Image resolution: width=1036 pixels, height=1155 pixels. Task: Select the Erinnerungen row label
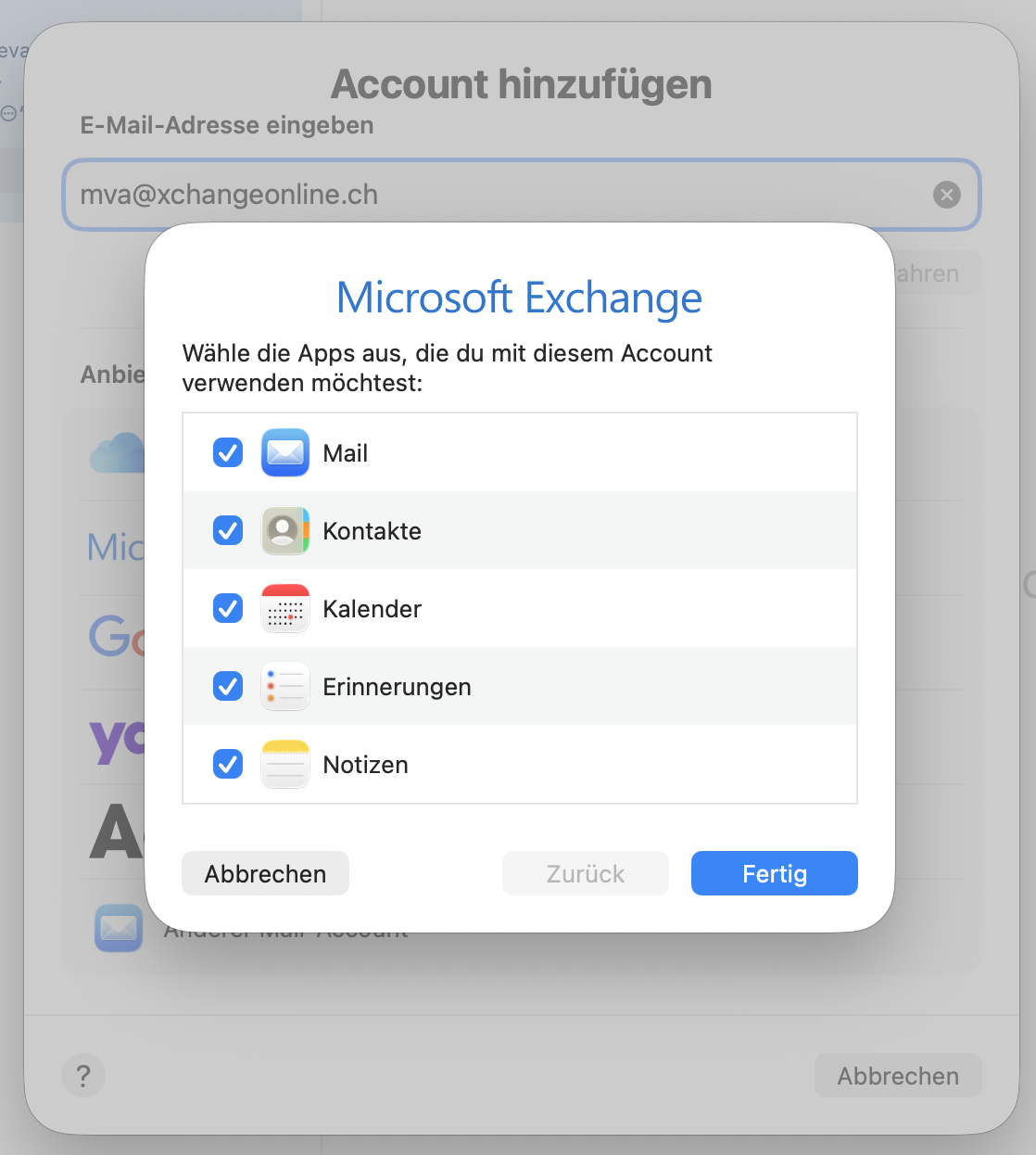tap(397, 687)
